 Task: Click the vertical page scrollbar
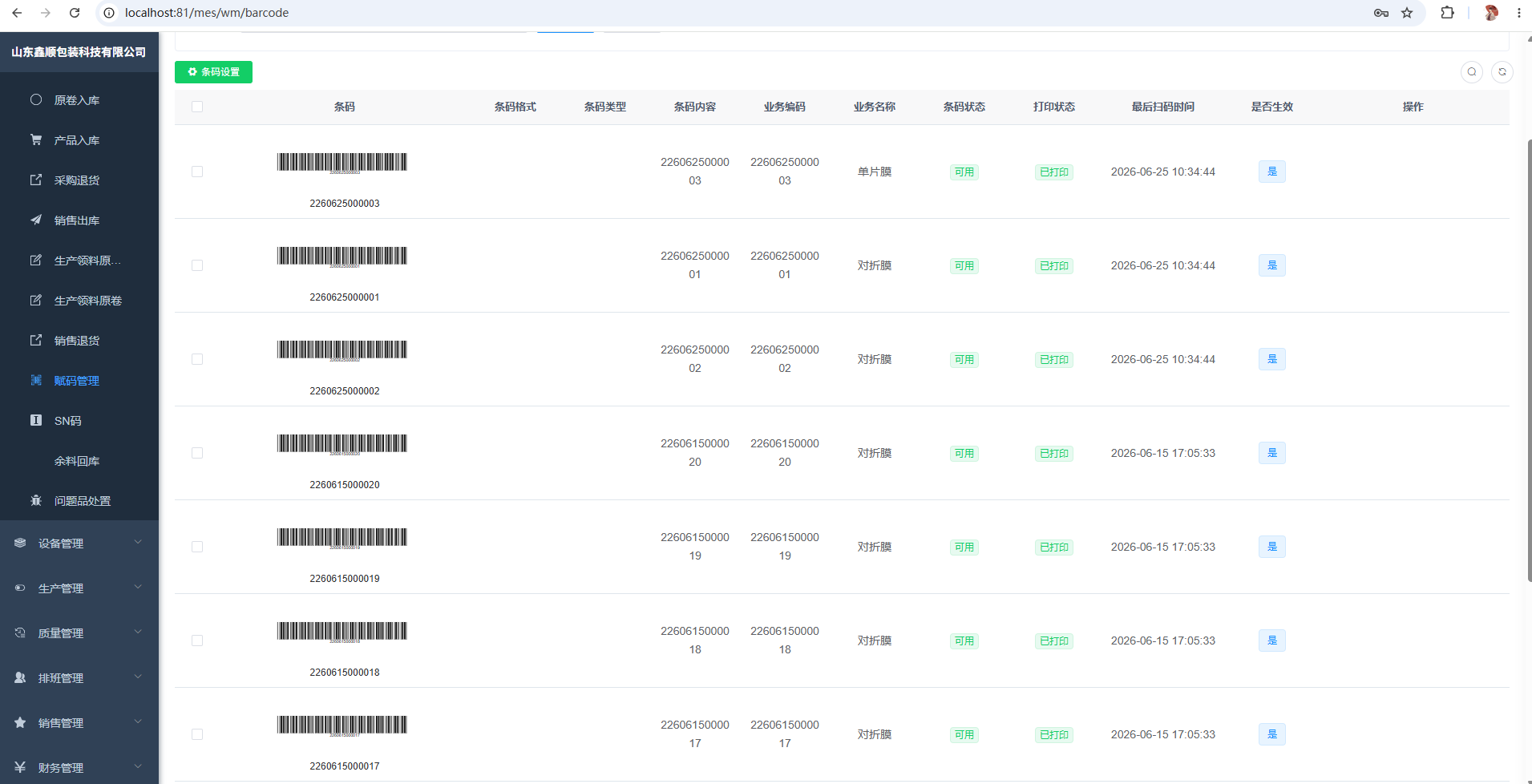1529,361
